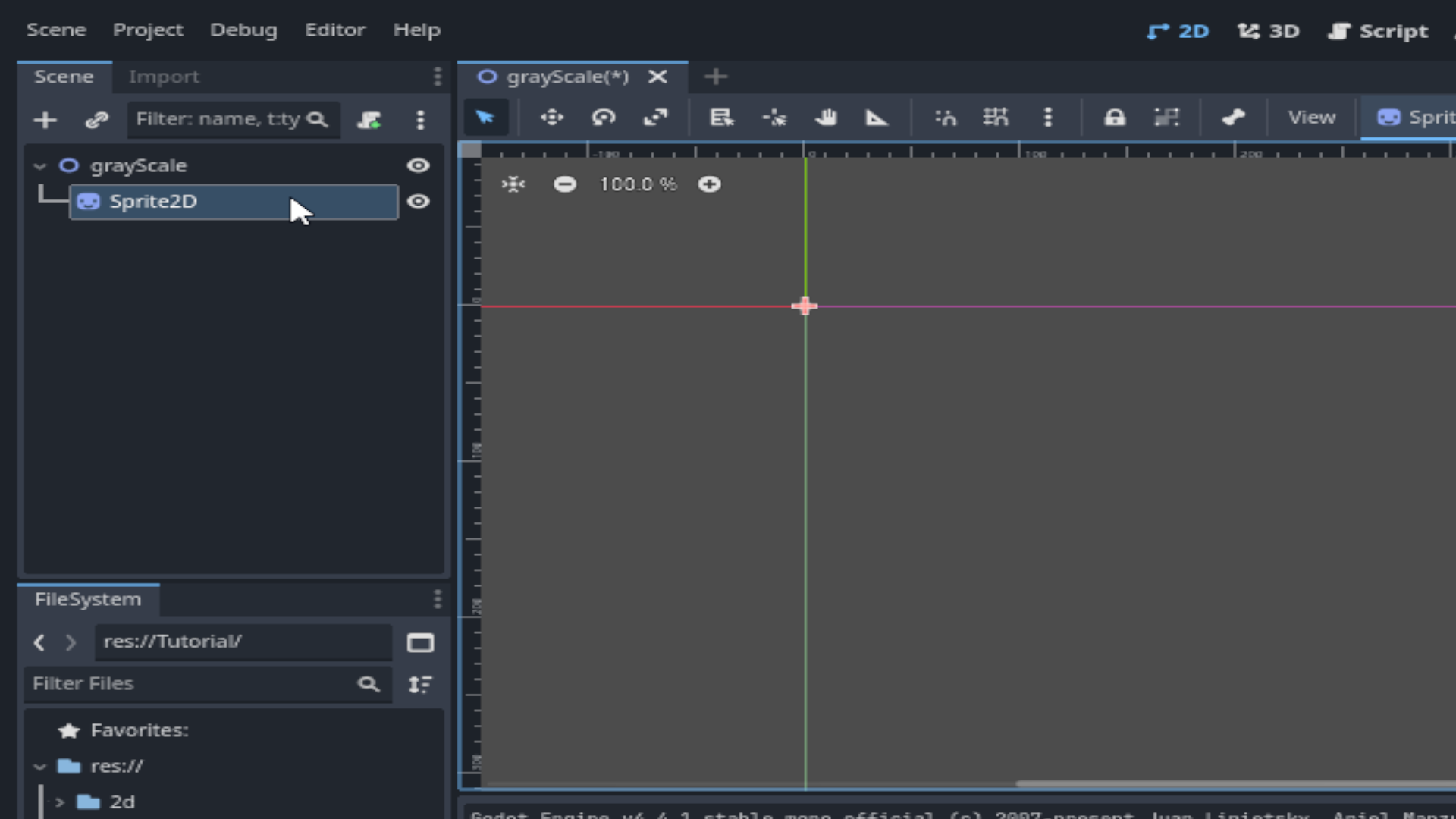Image resolution: width=1456 pixels, height=819 pixels.
Task: Select the Move Mode tool
Action: point(551,118)
